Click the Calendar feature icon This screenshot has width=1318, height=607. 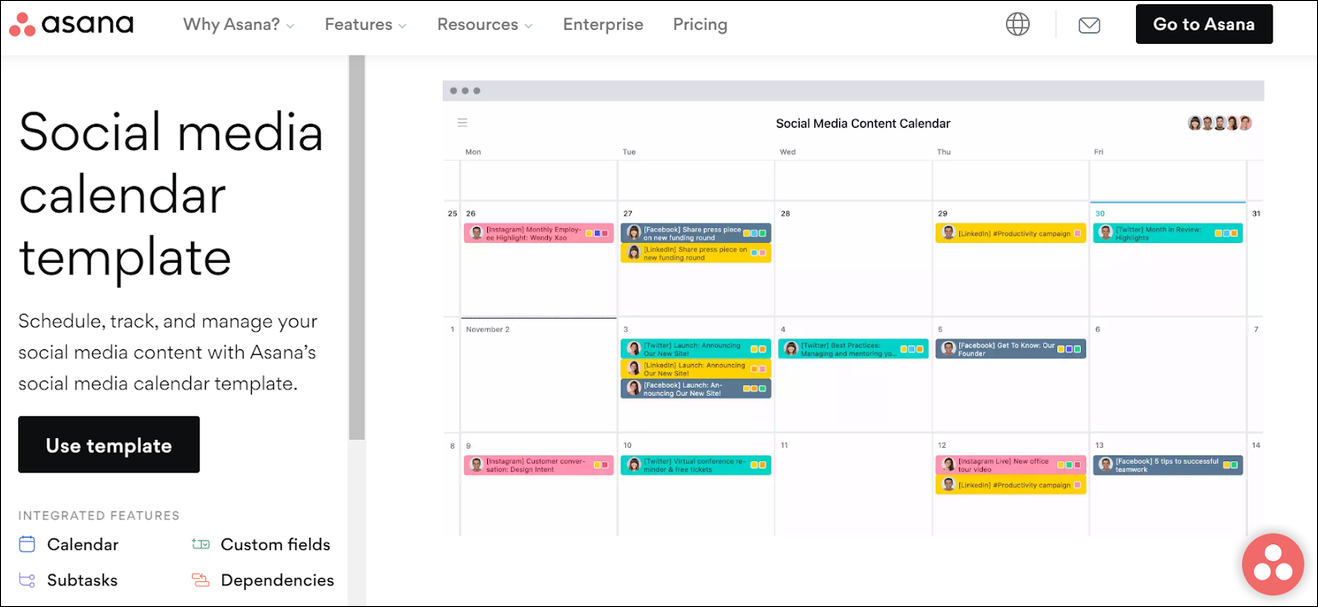27,544
